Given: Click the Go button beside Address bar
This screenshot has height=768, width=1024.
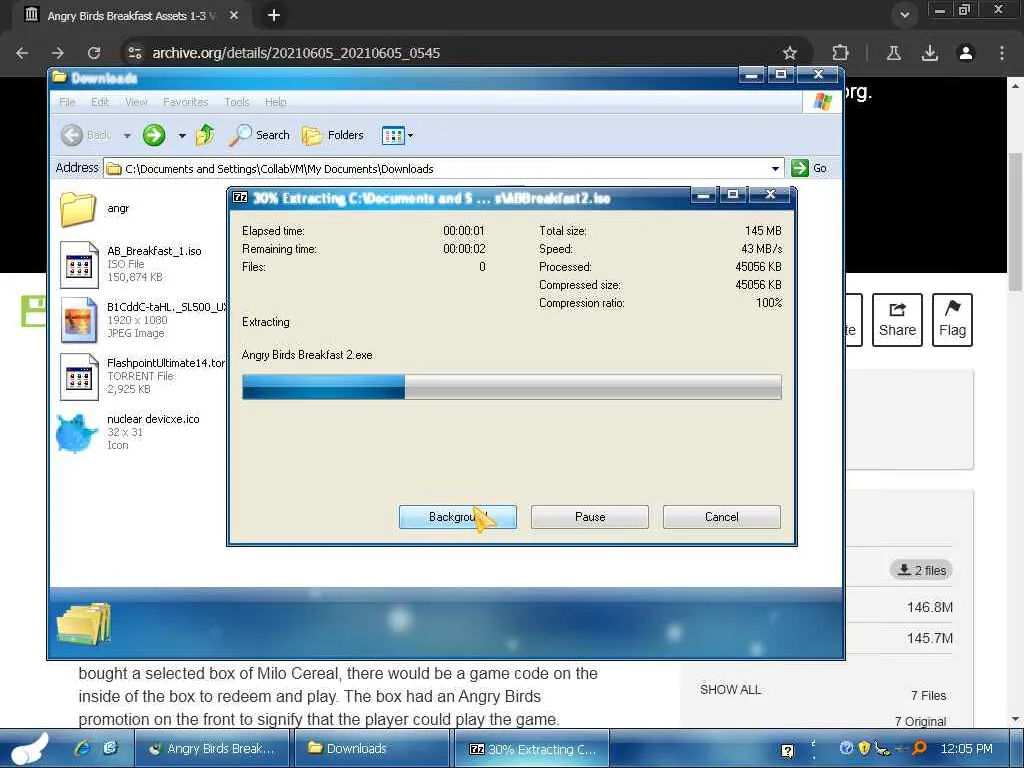Looking at the screenshot, I should coord(809,168).
